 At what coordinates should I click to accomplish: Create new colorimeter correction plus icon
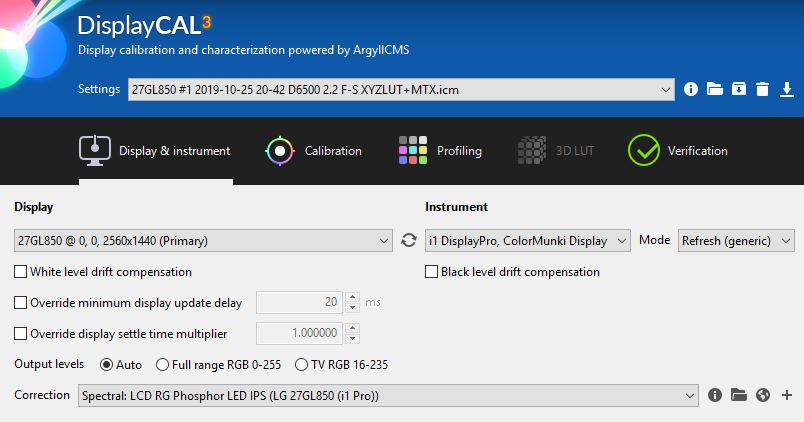[x=787, y=395]
